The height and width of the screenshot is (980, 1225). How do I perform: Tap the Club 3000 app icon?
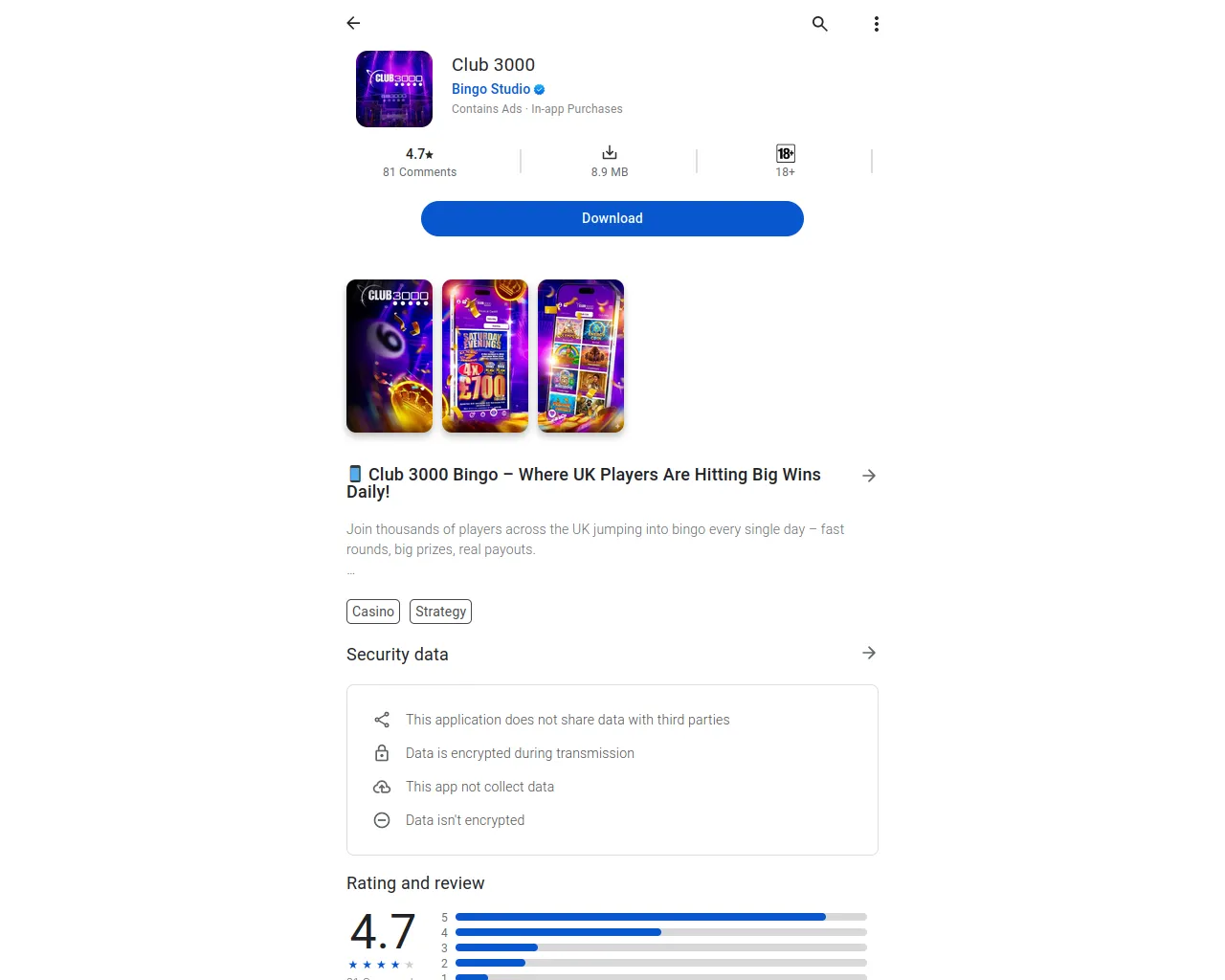tap(394, 89)
